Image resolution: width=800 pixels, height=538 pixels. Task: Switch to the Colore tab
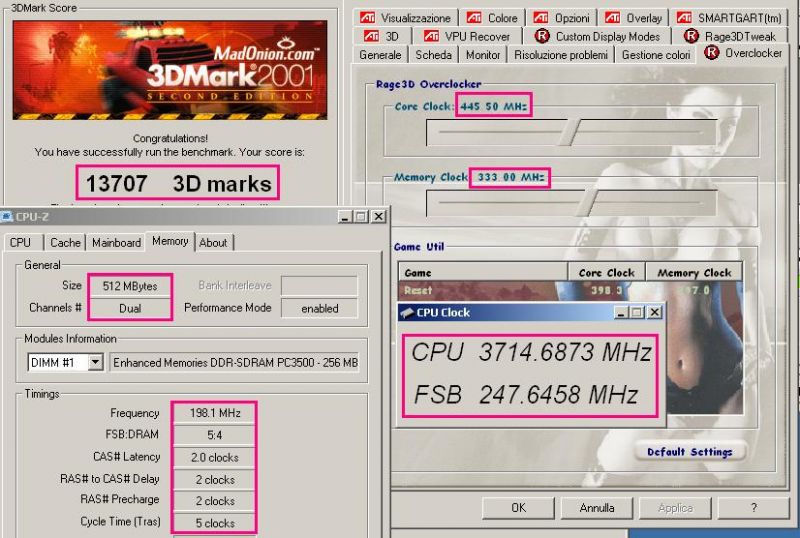[492, 18]
